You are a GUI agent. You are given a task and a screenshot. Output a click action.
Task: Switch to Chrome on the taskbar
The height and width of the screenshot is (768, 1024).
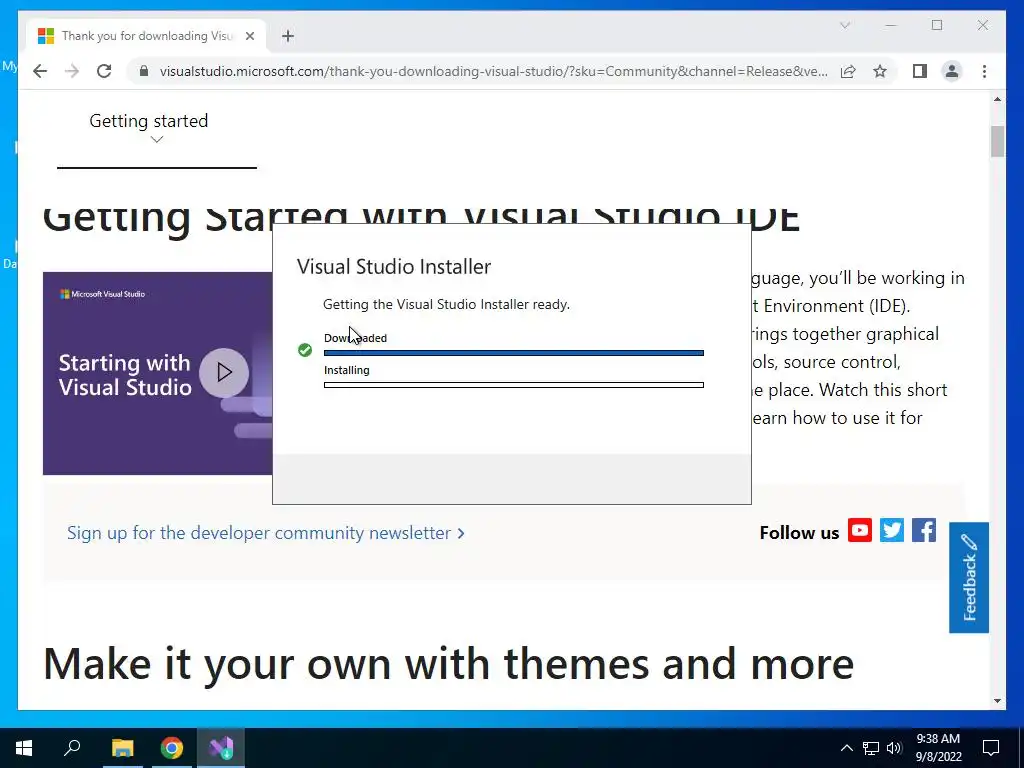click(172, 748)
